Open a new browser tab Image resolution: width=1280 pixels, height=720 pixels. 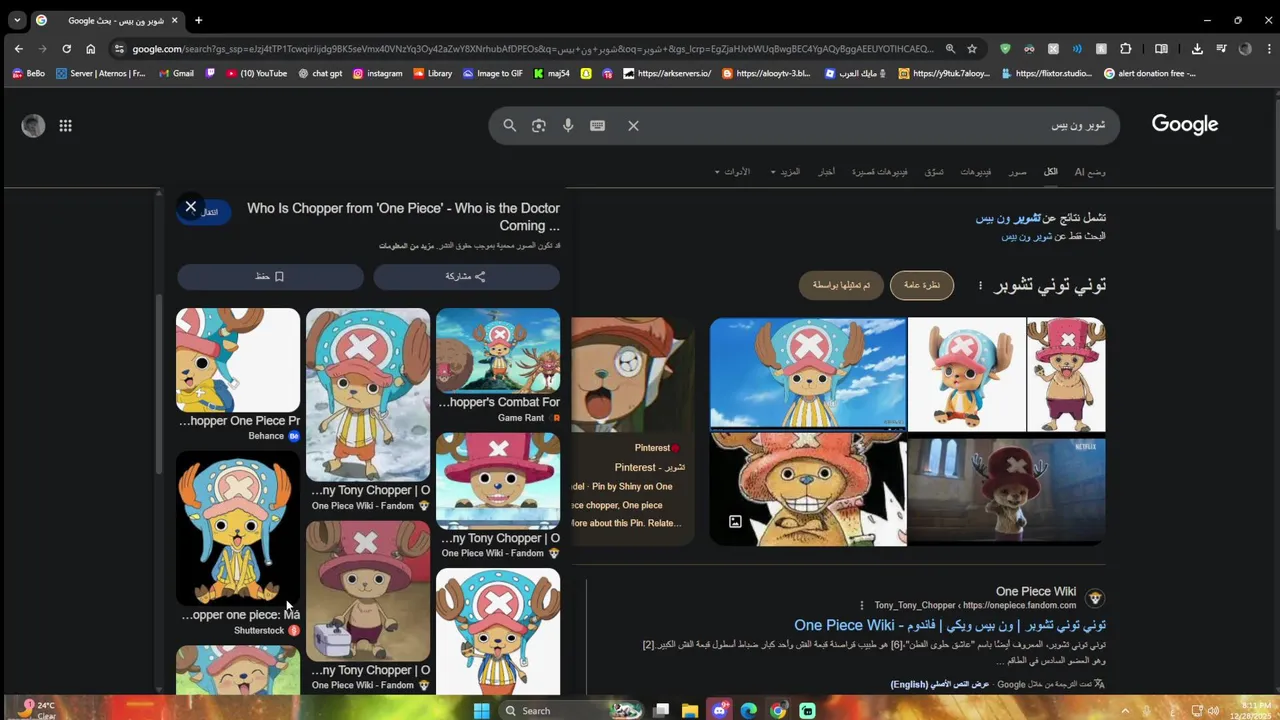pos(198,20)
